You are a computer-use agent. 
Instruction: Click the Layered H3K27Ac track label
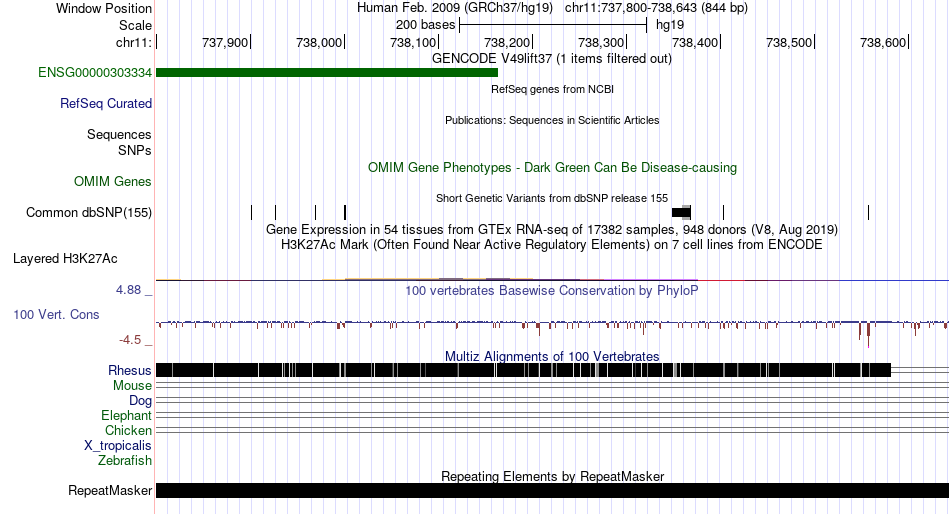pos(65,259)
